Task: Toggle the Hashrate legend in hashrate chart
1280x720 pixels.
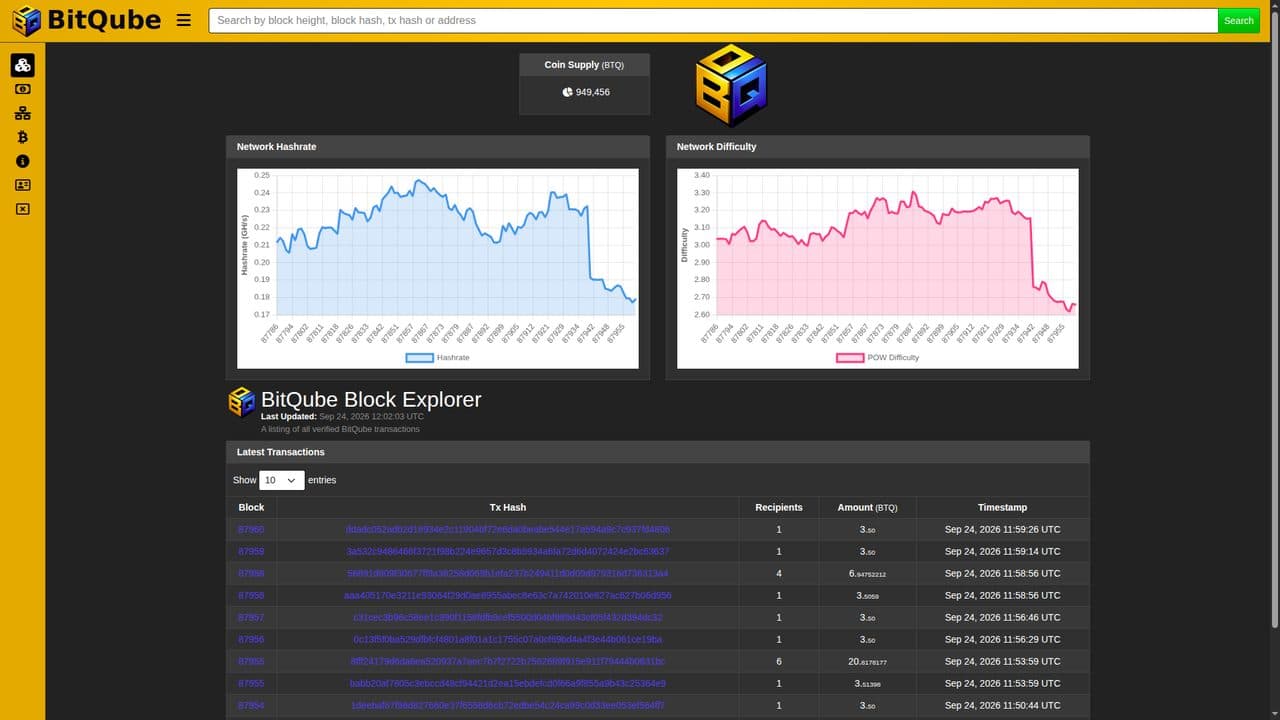Action: (437, 357)
